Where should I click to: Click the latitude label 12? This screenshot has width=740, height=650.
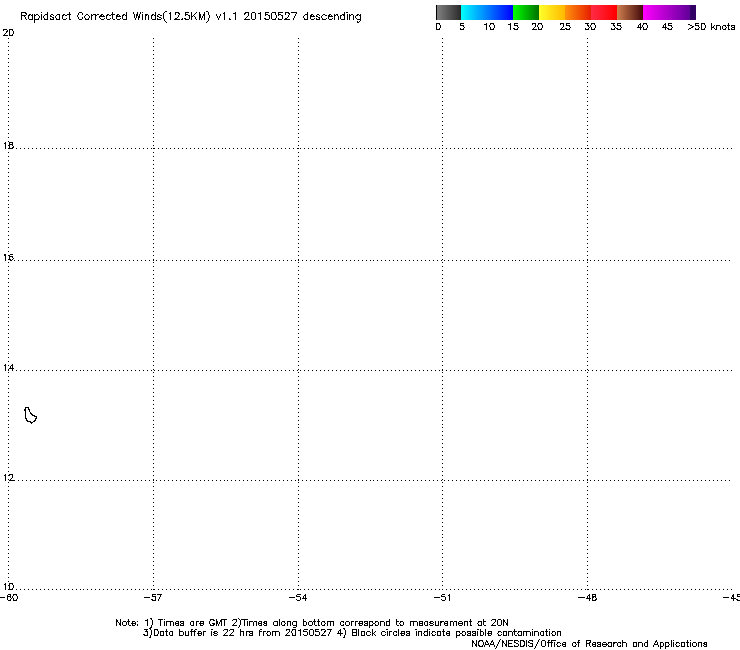[8, 478]
